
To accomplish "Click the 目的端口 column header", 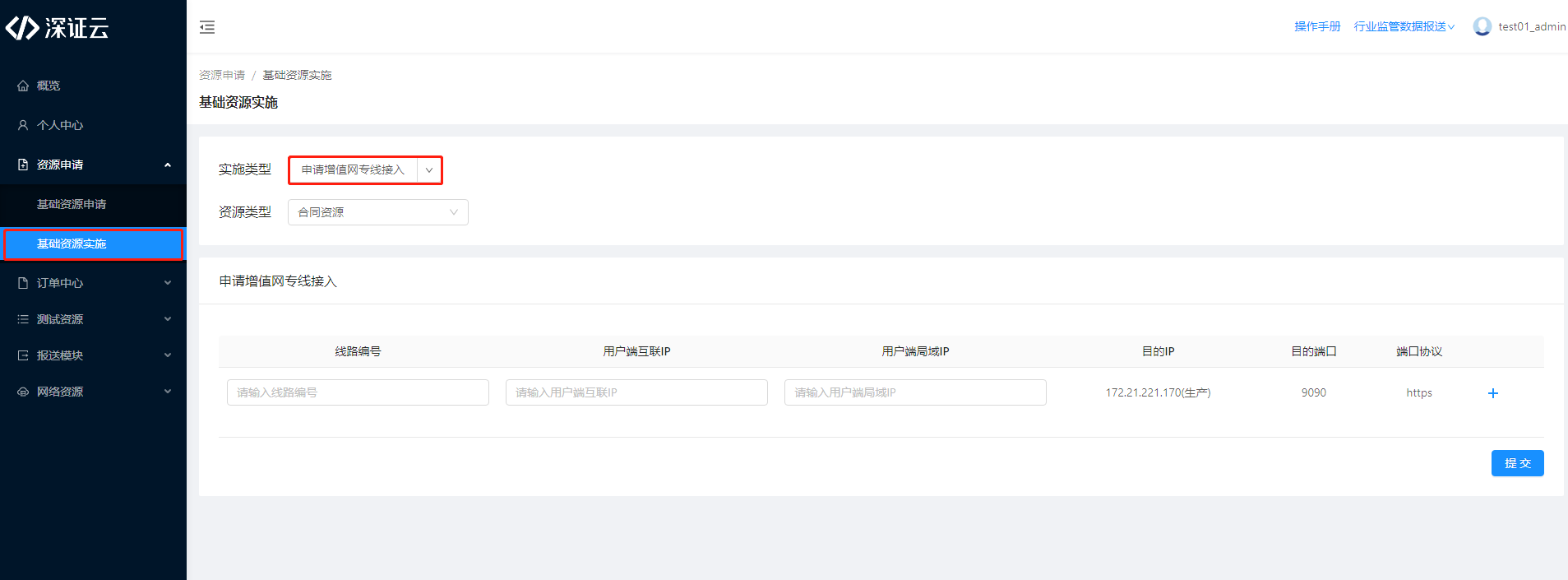I will (1314, 351).
